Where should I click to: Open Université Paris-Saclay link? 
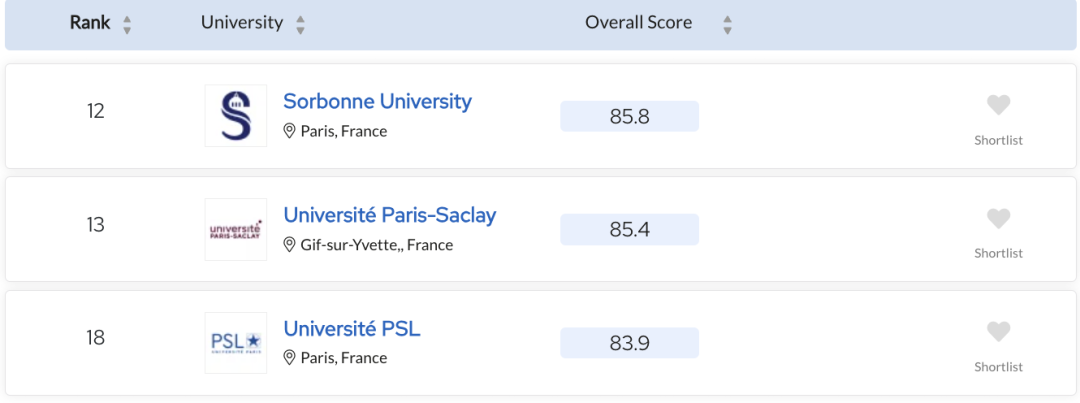(390, 215)
